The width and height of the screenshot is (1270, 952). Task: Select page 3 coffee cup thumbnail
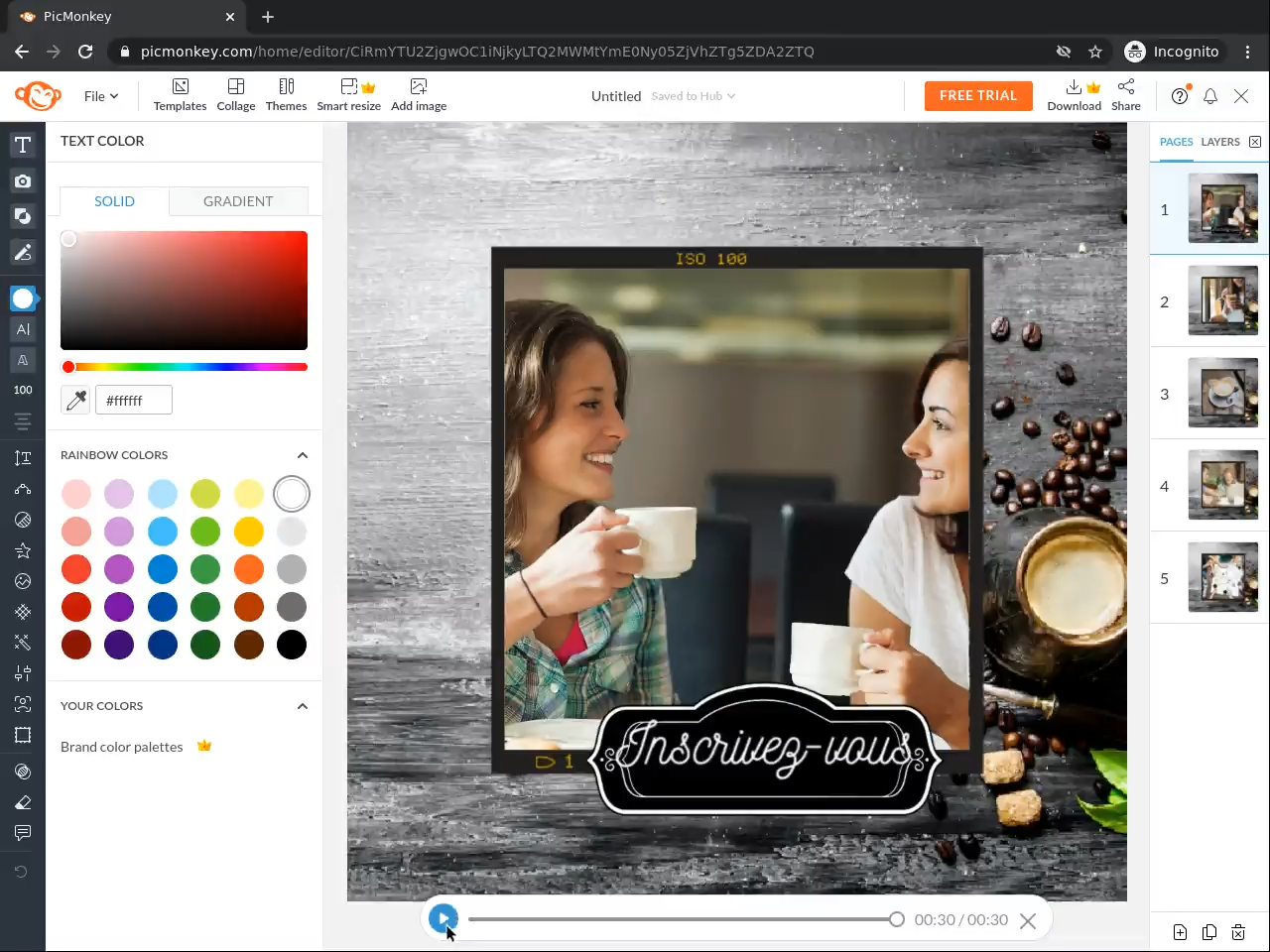pyautogui.click(x=1223, y=393)
